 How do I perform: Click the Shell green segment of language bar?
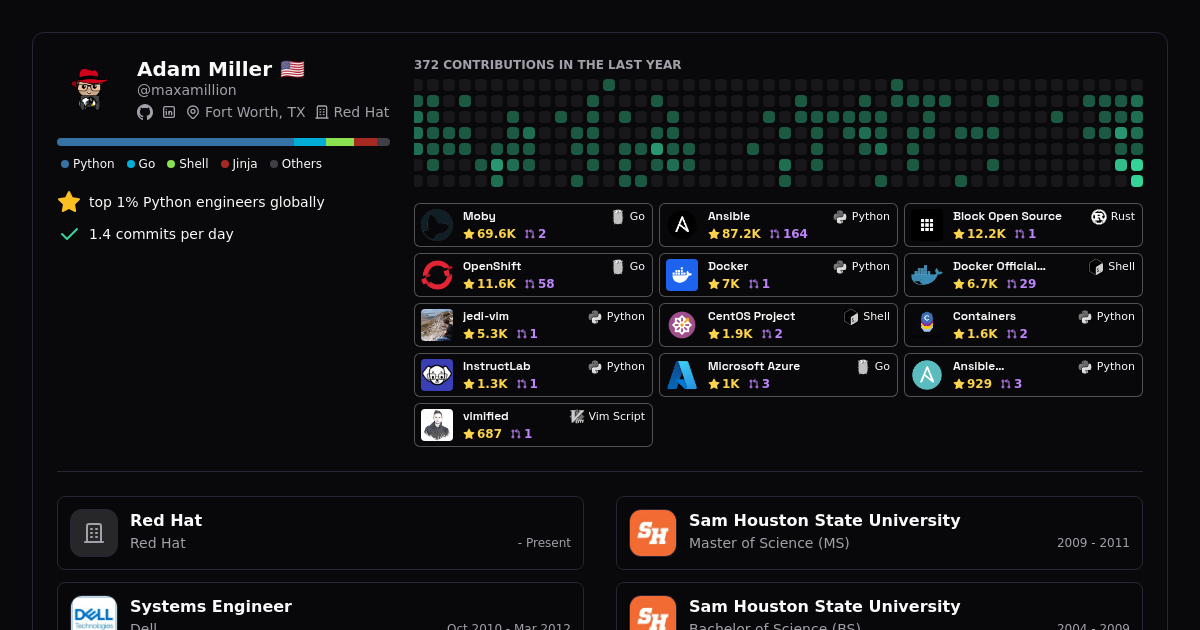340,142
